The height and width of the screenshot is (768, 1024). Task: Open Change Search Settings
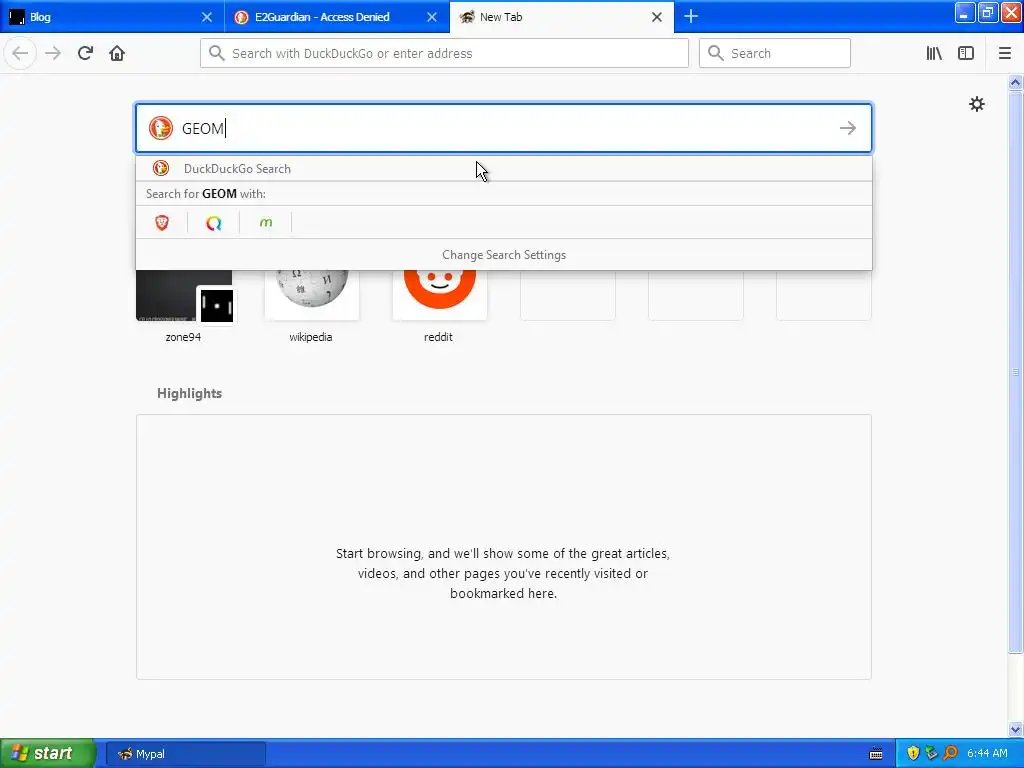pyautogui.click(x=504, y=255)
